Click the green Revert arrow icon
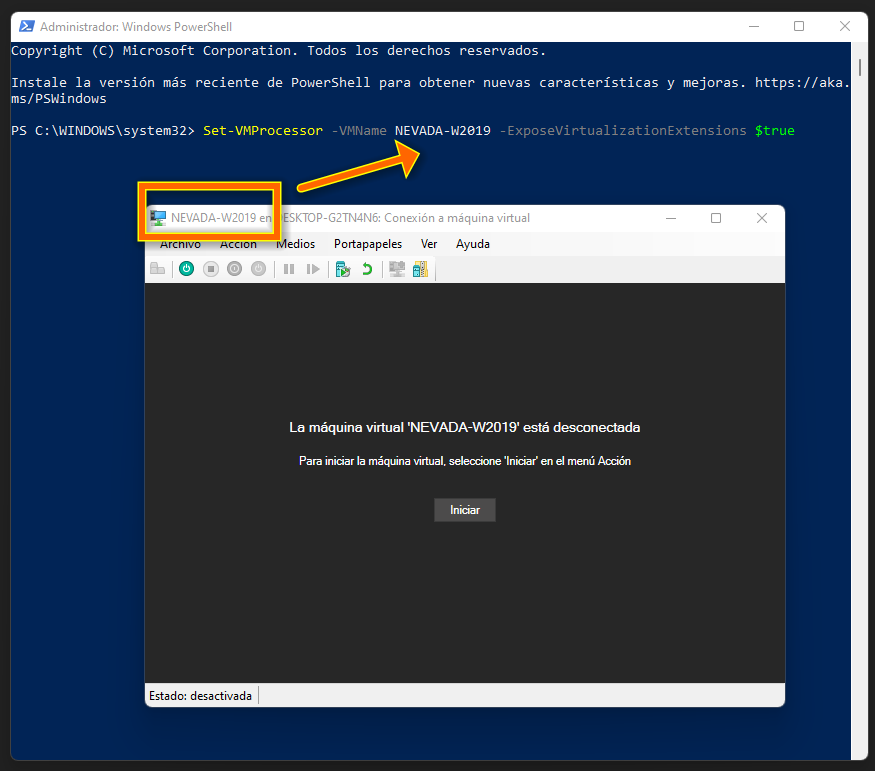875x771 pixels. [x=367, y=269]
